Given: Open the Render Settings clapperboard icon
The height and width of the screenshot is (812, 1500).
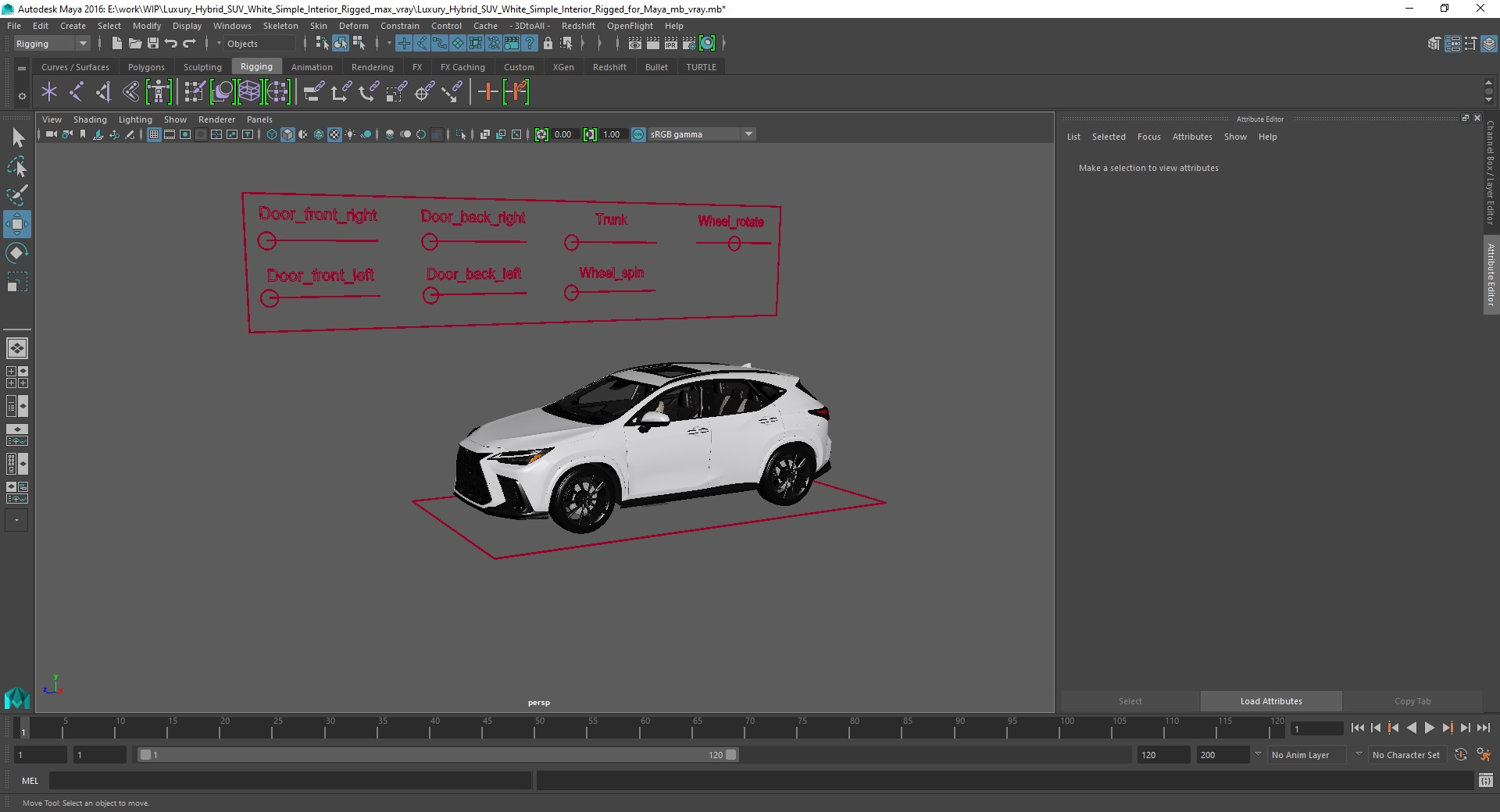Looking at the screenshot, I should [x=688, y=44].
